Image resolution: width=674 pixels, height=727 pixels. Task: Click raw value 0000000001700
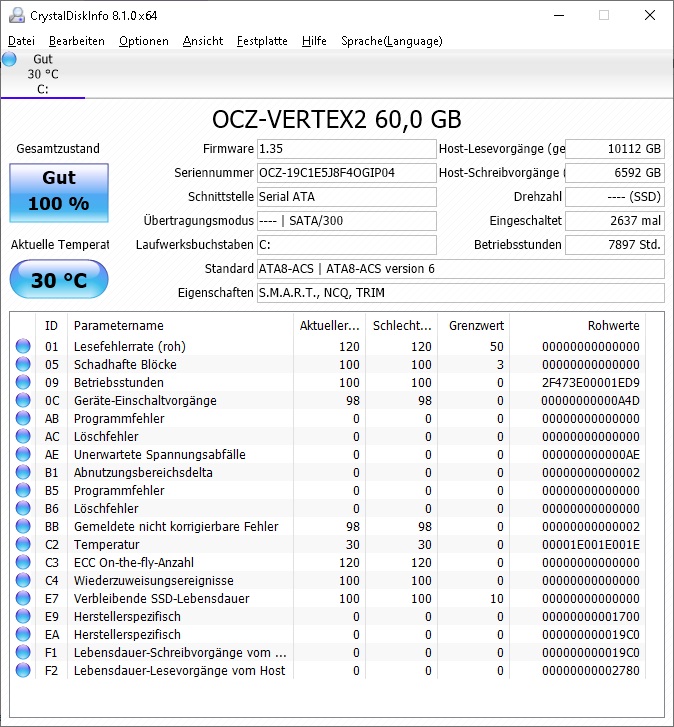pos(591,617)
